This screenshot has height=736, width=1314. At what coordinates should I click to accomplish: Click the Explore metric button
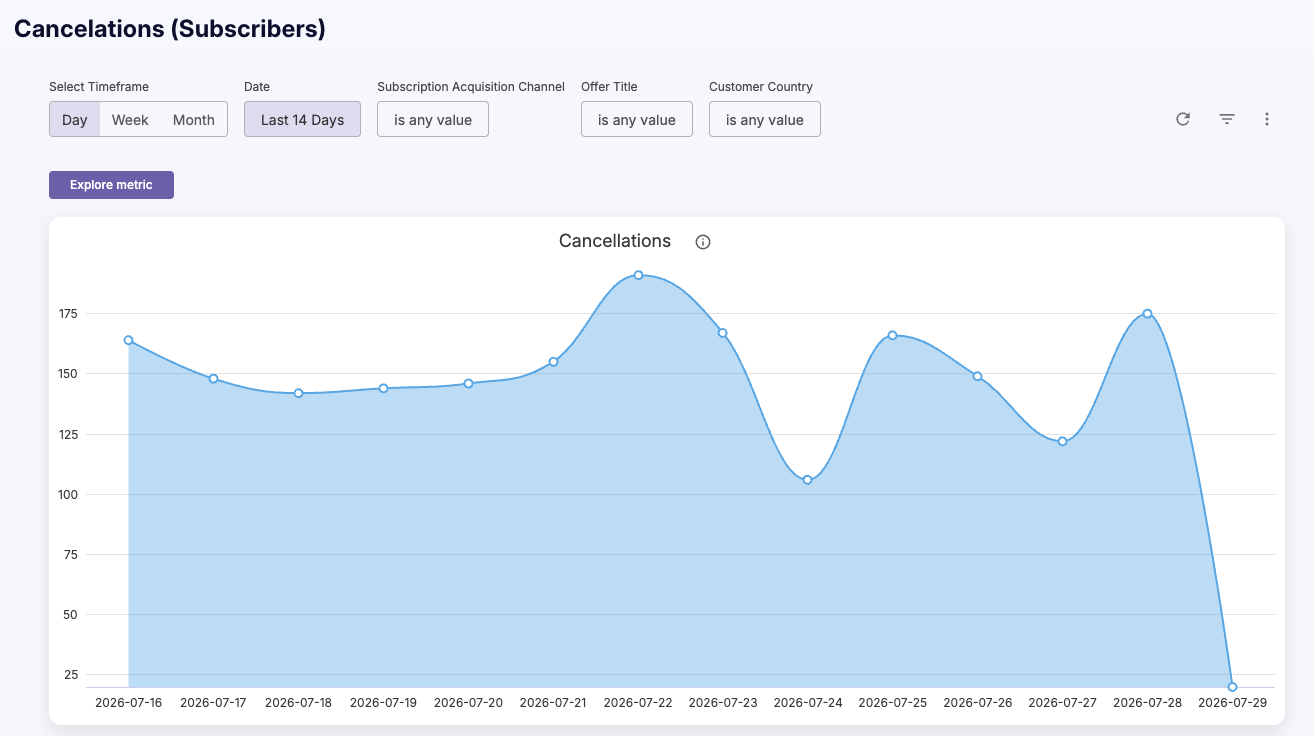click(x=111, y=185)
